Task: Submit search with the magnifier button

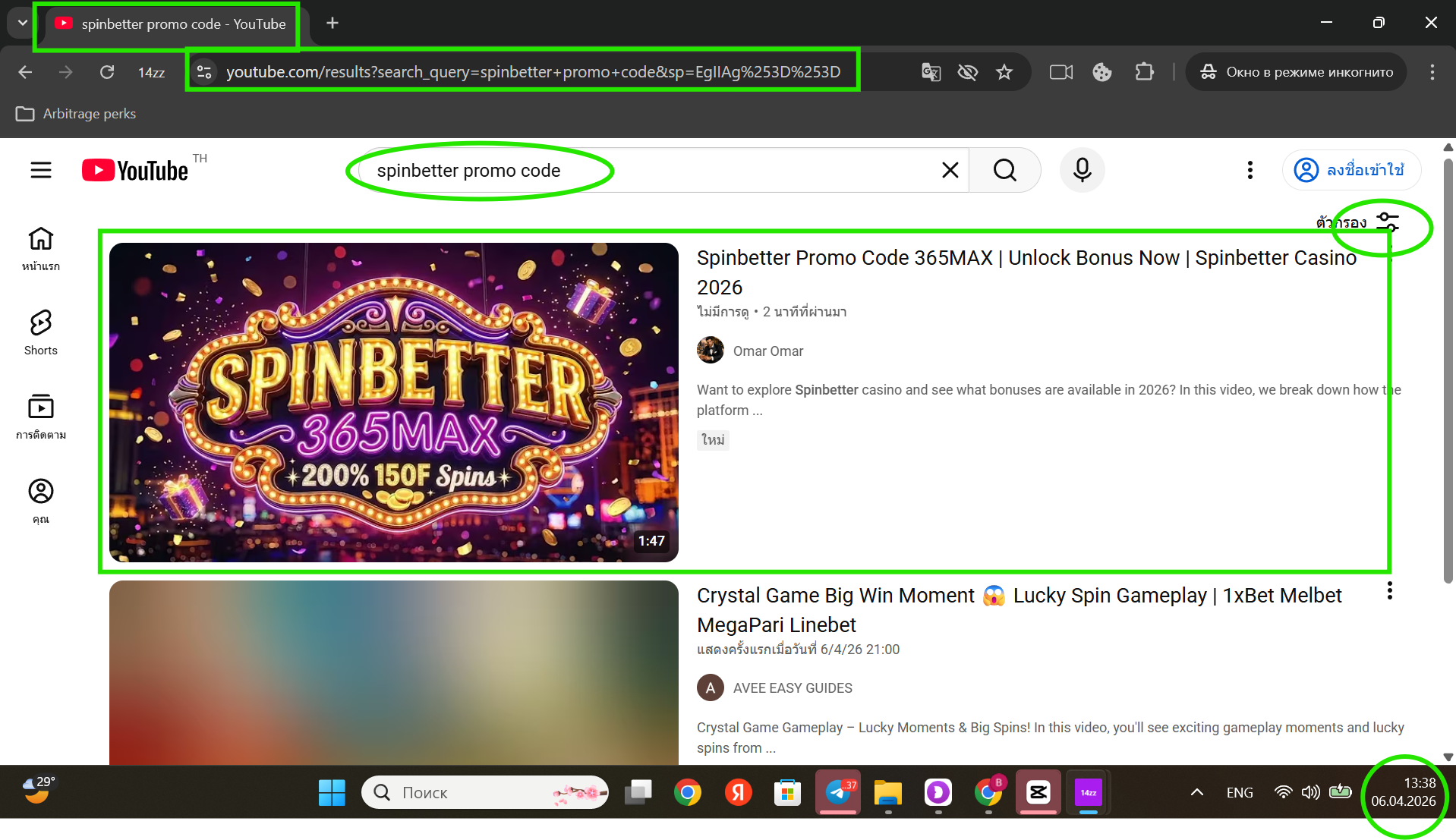Action: pos(1004,170)
